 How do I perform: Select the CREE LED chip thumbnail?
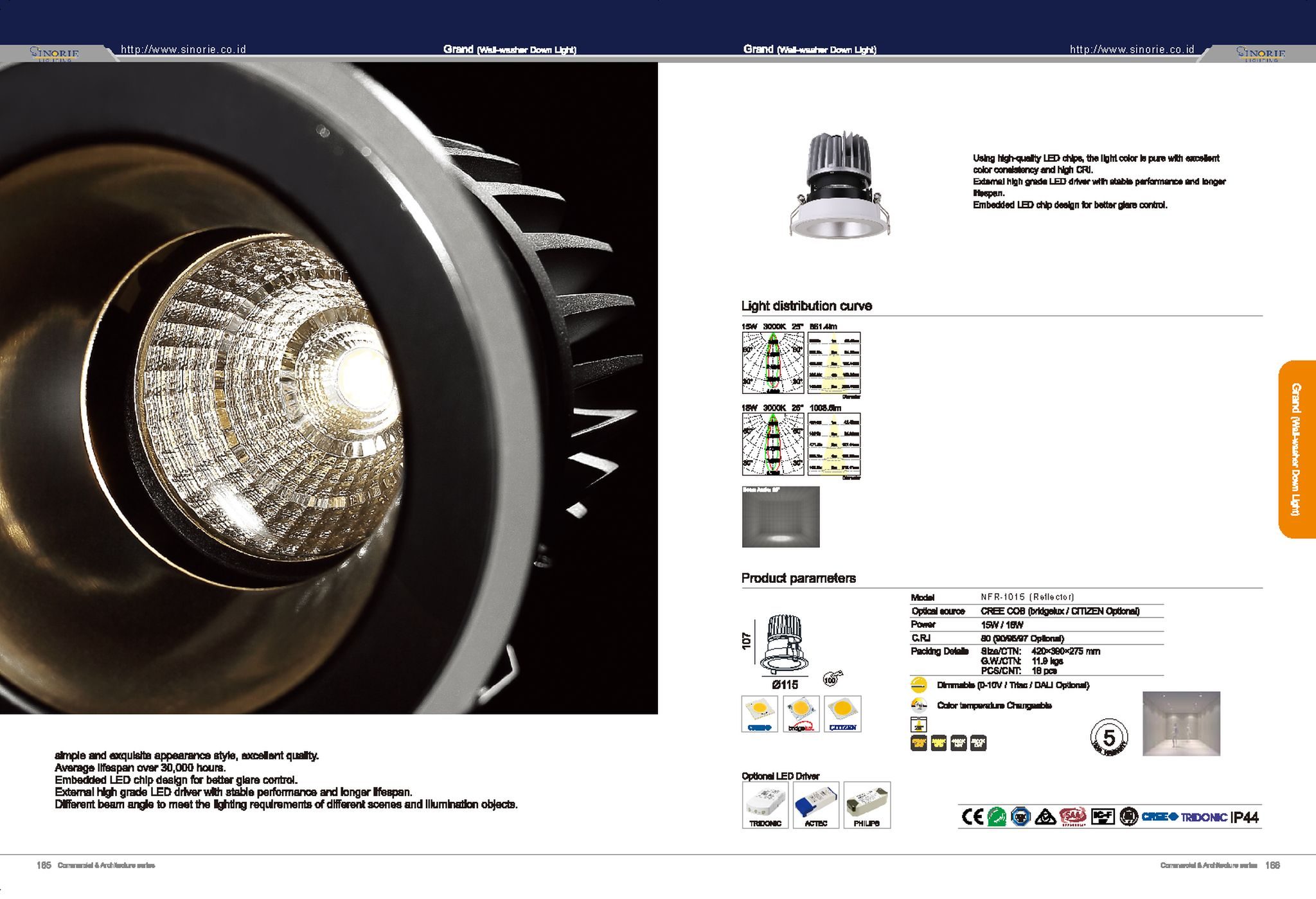760,713
